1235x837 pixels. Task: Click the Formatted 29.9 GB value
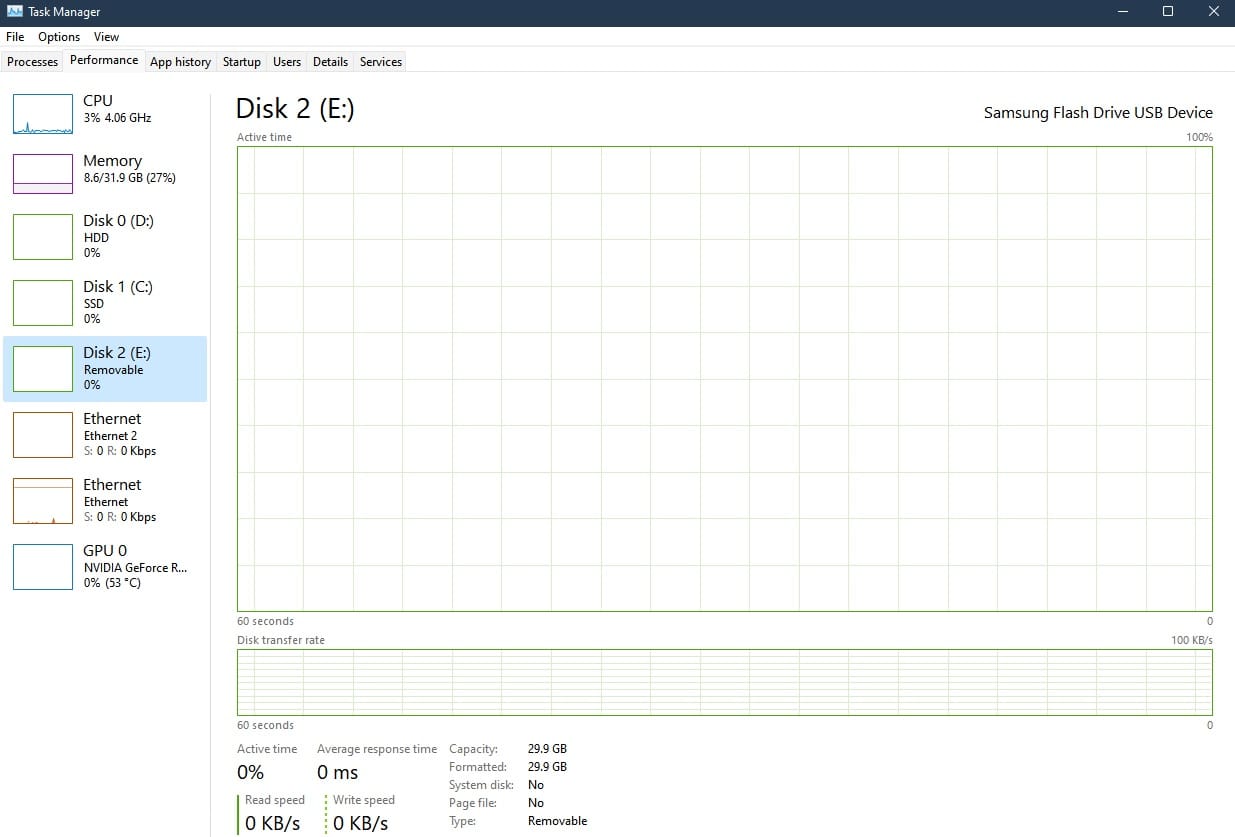click(x=547, y=767)
